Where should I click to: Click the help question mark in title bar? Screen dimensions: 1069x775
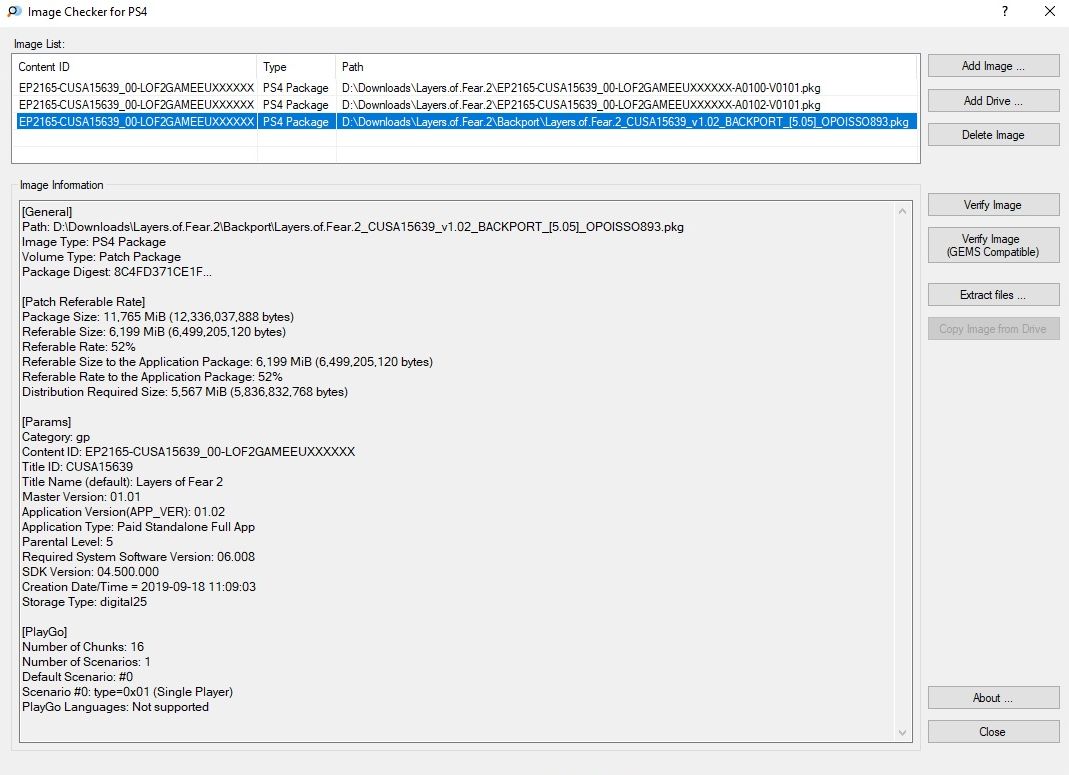1005,12
